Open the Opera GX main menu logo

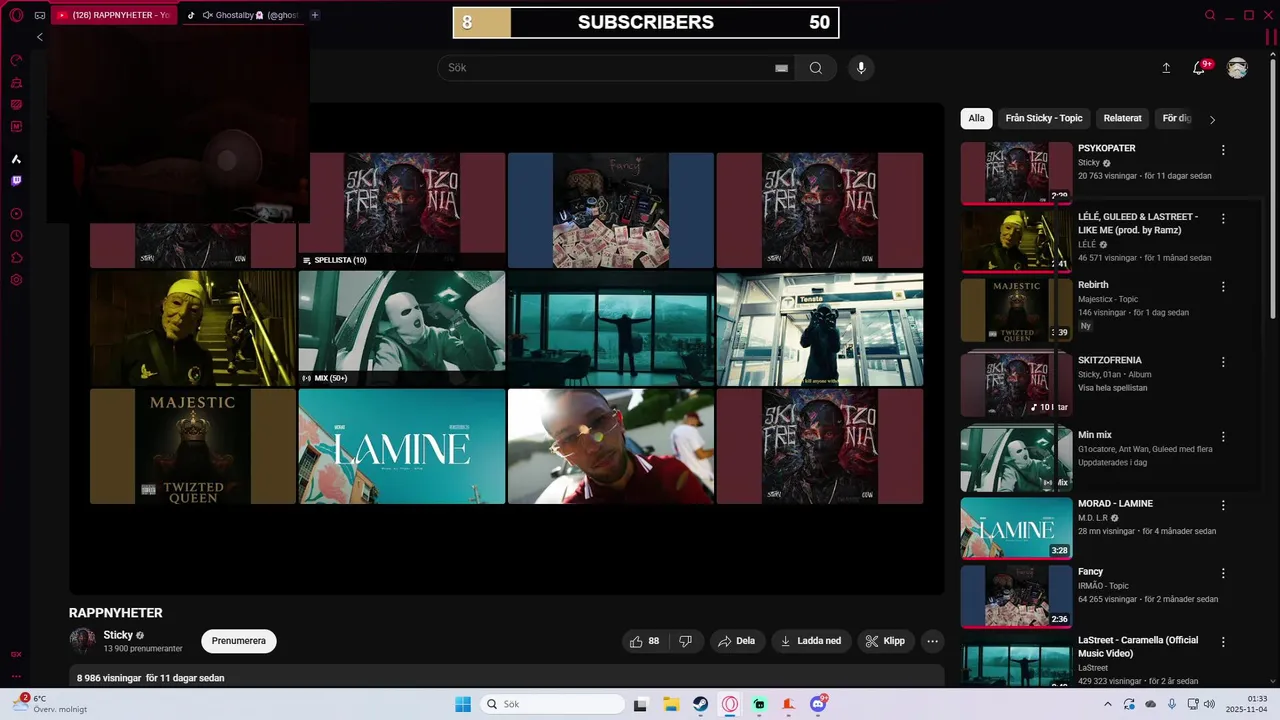[16, 15]
